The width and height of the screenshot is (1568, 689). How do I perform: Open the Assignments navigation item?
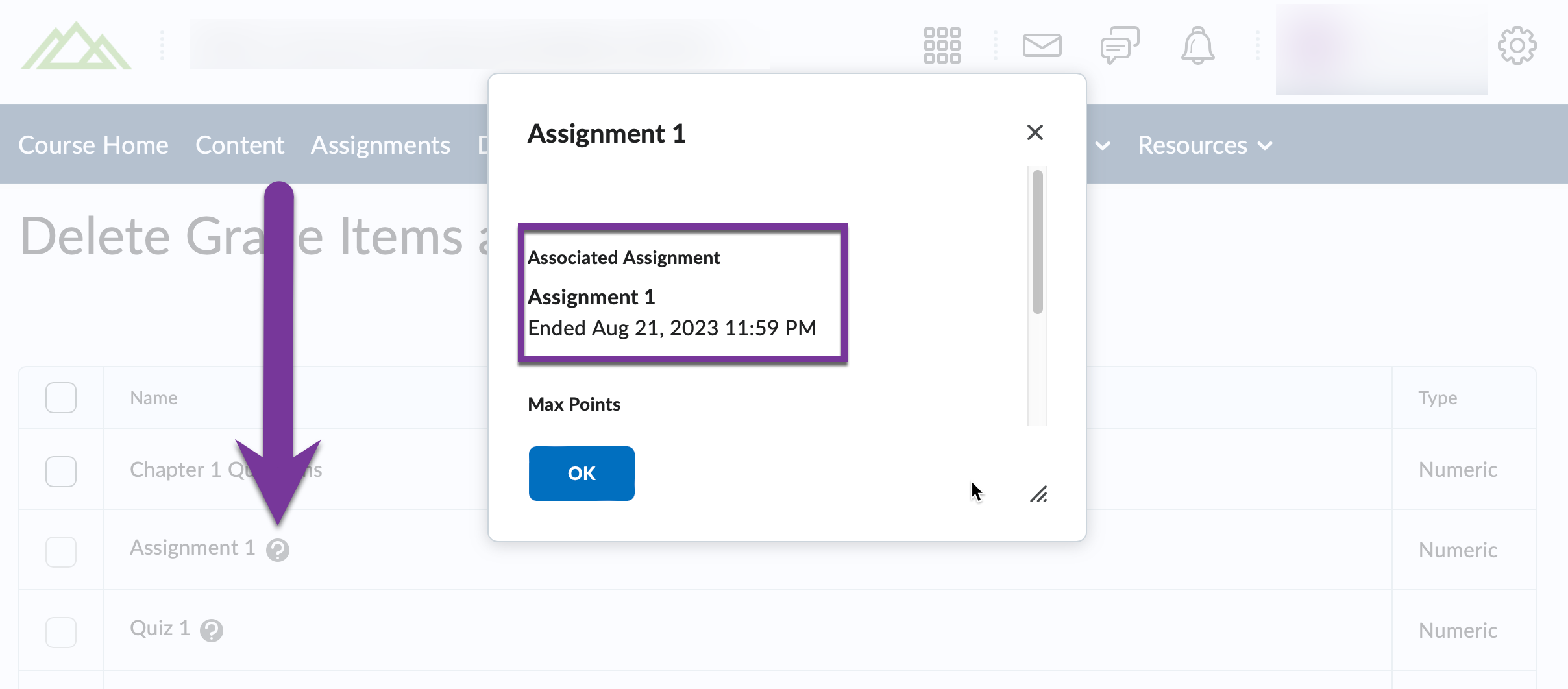(380, 145)
